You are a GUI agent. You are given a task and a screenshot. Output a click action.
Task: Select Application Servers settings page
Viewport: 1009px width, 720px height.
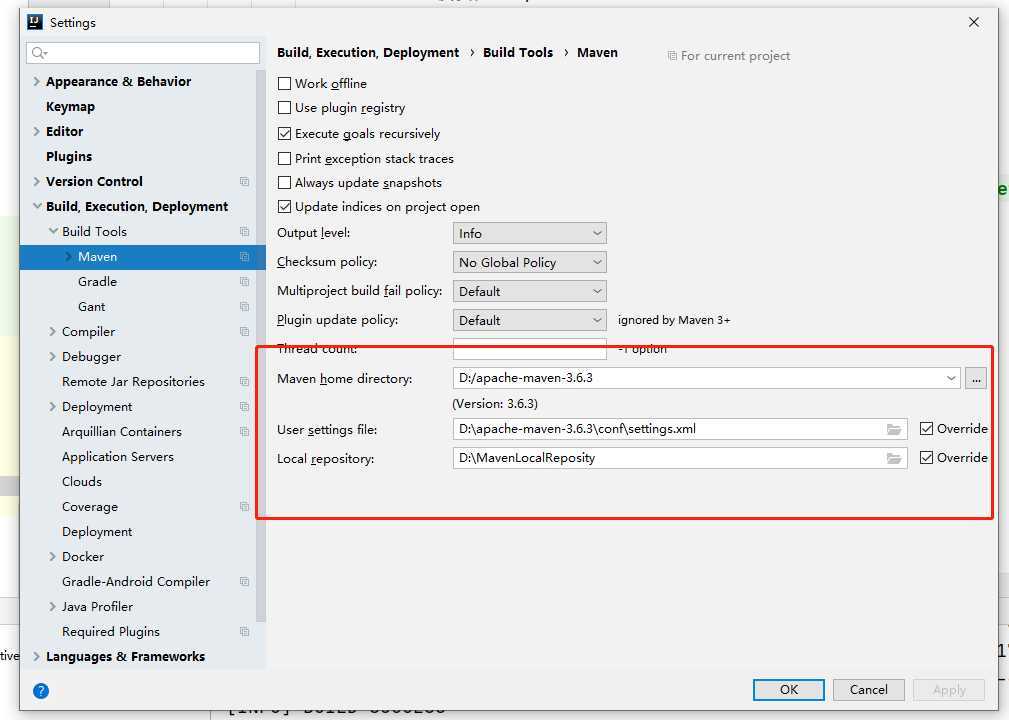coord(118,457)
